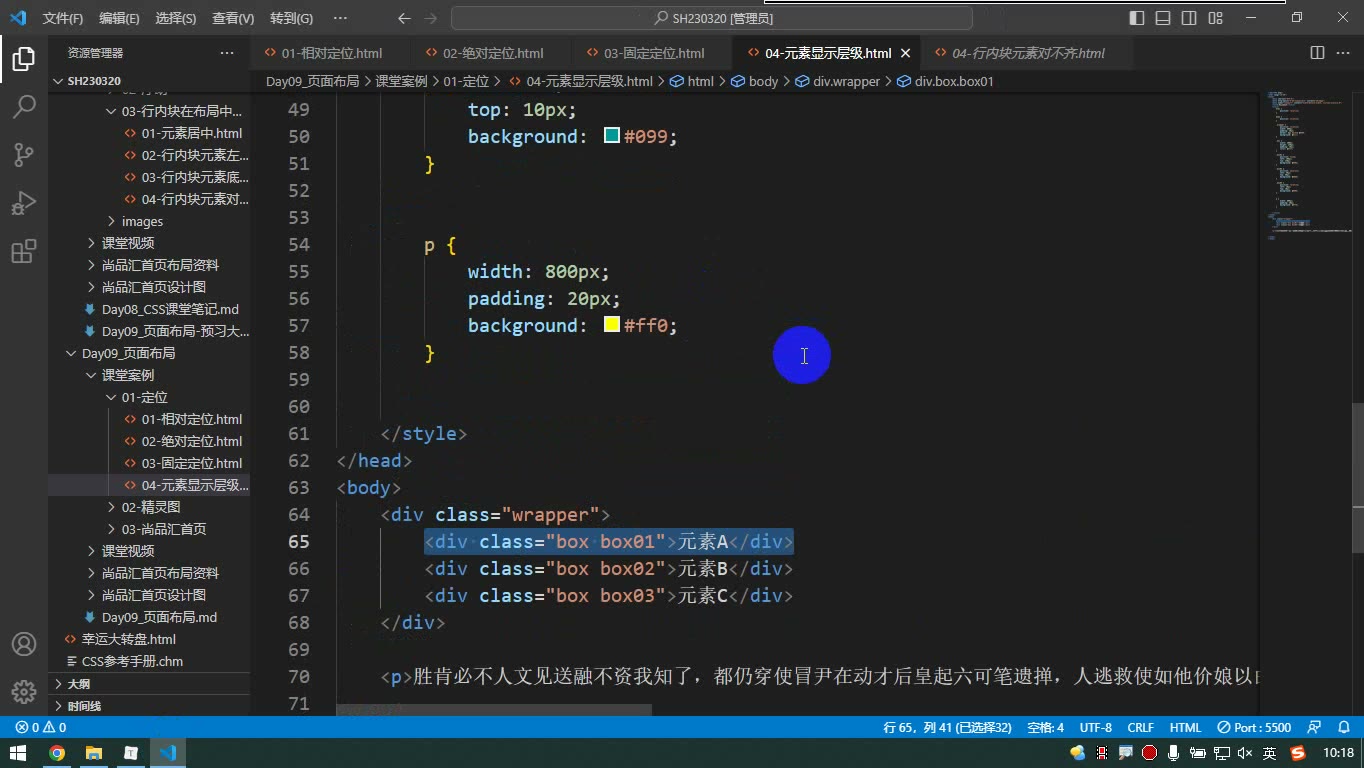Image resolution: width=1364 pixels, height=768 pixels.
Task: Open the Extensions view
Action: coord(24,251)
